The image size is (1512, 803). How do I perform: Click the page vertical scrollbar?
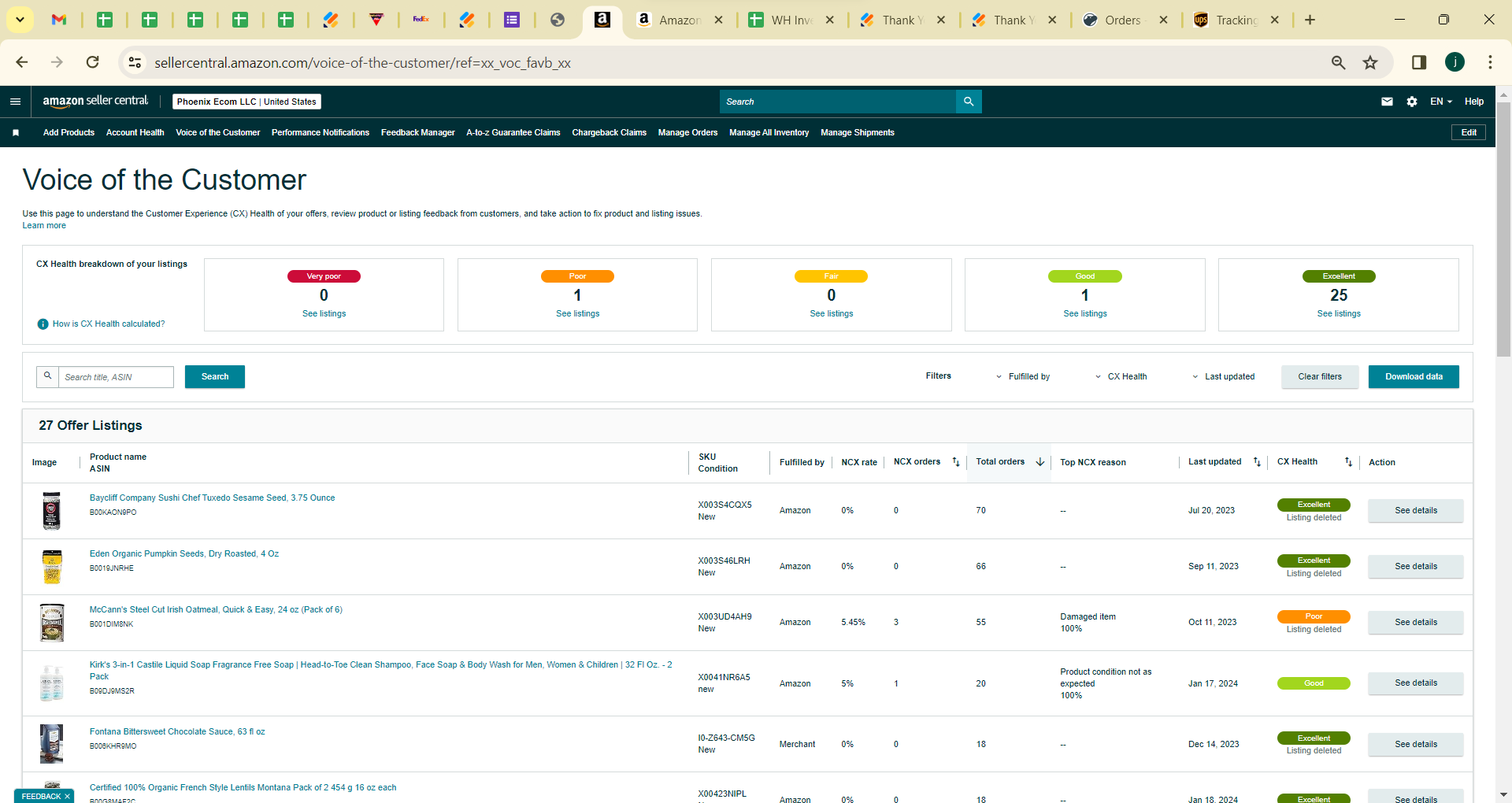tap(1503, 228)
